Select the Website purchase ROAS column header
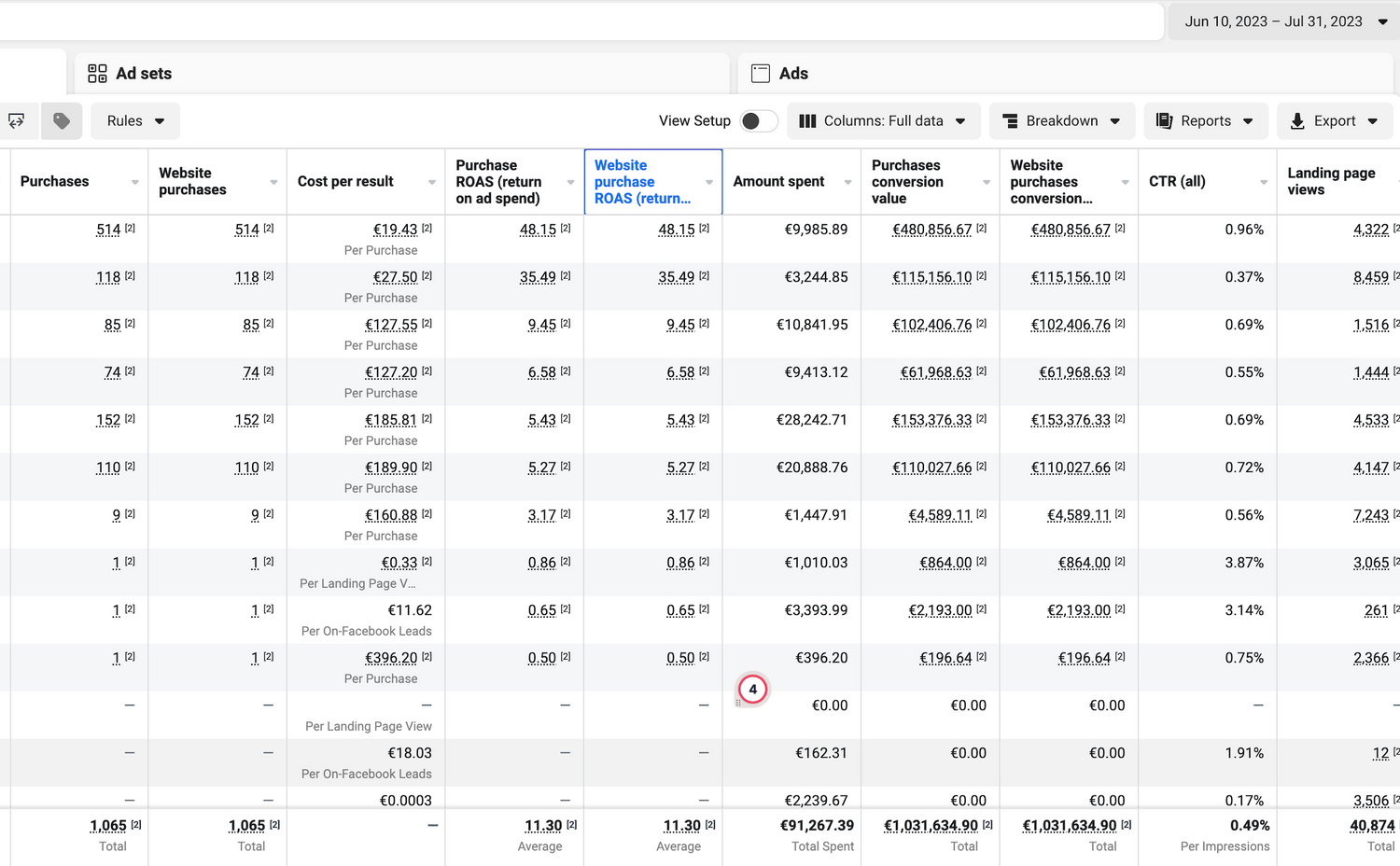This screenshot has height=866, width=1400. tap(642, 182)
